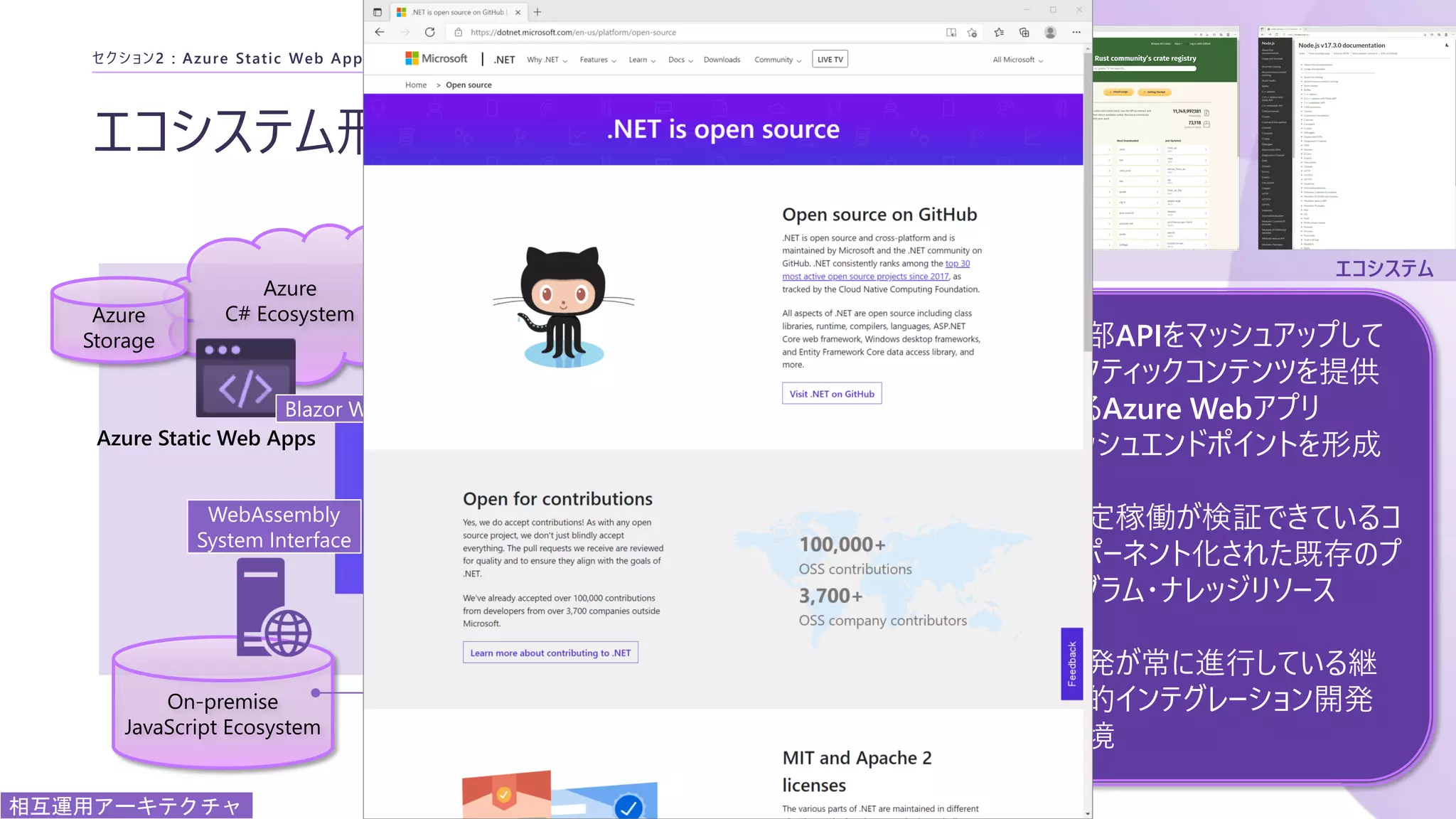1456x819 pixels.
Task: Add this page to favorites
Action: point(972,32)
